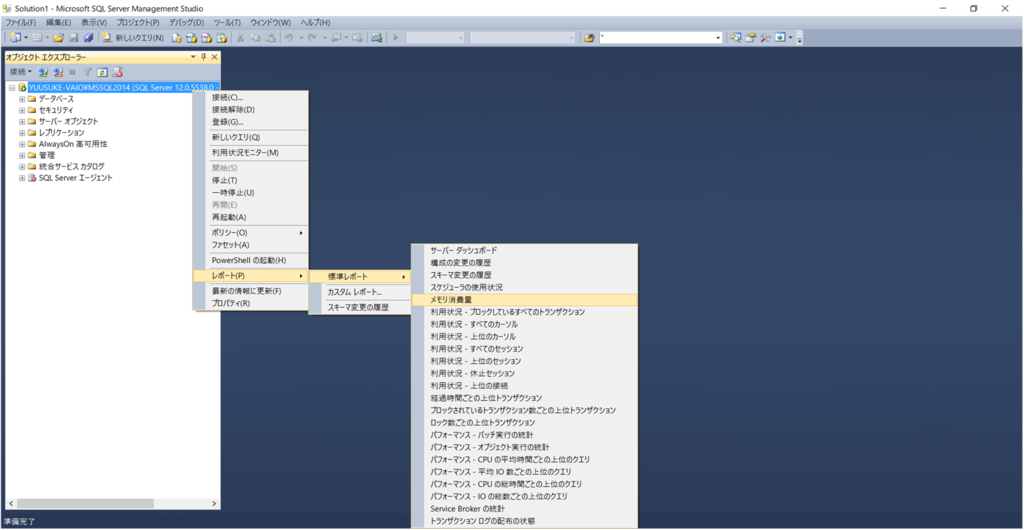1024x530 pixels.
Task: Choose カスタム レポート... submenu item
Action: pyautogui.click(x=360, y=292)
